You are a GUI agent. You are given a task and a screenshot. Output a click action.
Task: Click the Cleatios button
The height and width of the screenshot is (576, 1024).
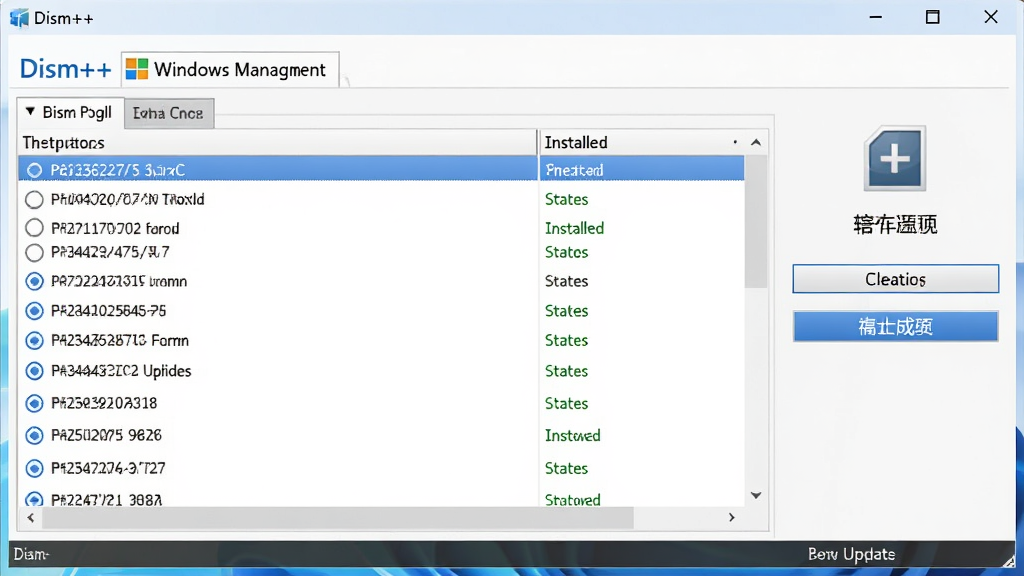coord(895,279)
